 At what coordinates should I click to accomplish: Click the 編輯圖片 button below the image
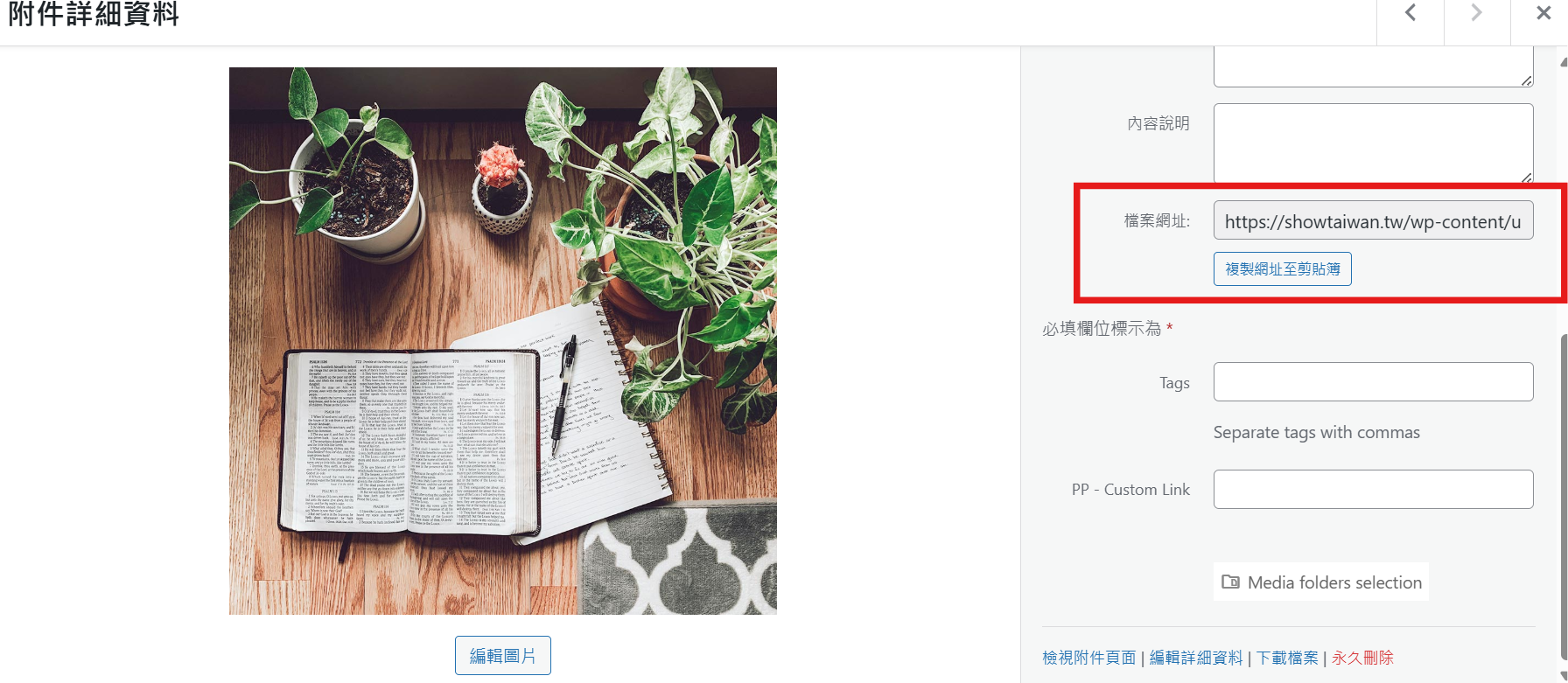point(502,655)
